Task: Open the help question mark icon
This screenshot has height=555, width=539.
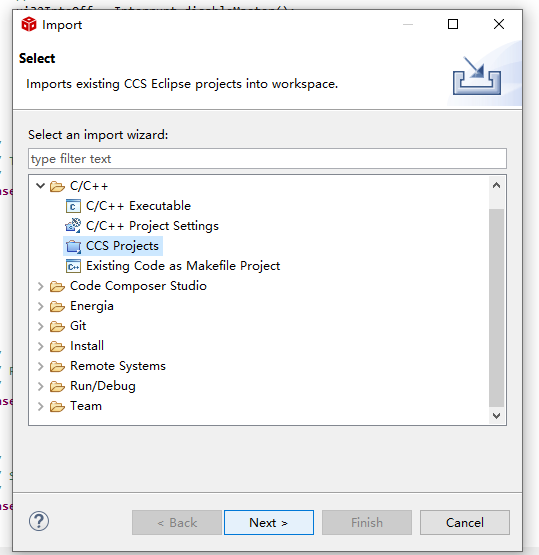Action: tap(39, 521)
